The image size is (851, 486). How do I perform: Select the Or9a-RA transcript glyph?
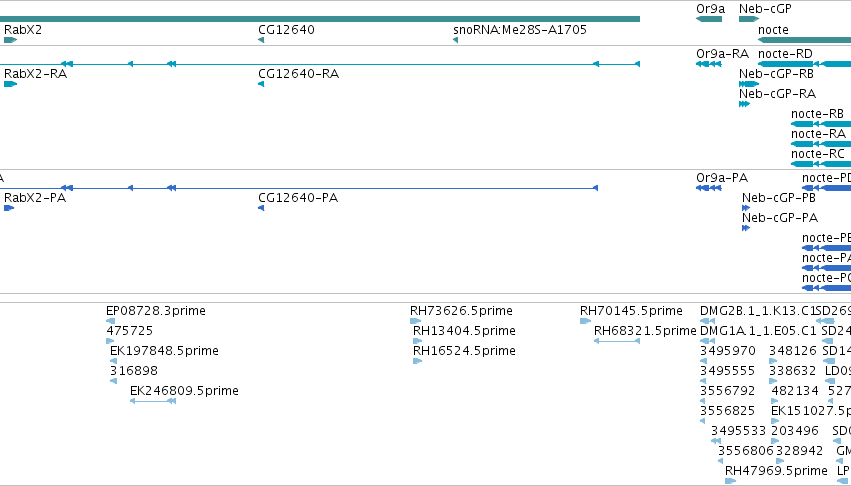click(709, 64)
